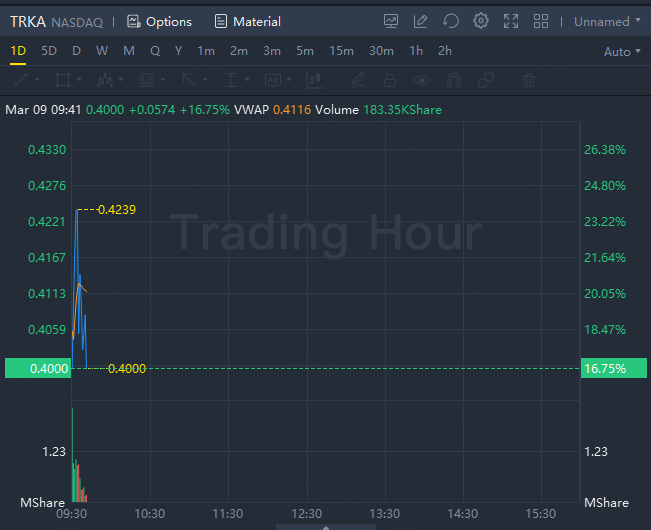Image resolution: width=651 pixels, height=530 pixels.
Task: Open the four-square layout grid icon
Action: (541, 21)
